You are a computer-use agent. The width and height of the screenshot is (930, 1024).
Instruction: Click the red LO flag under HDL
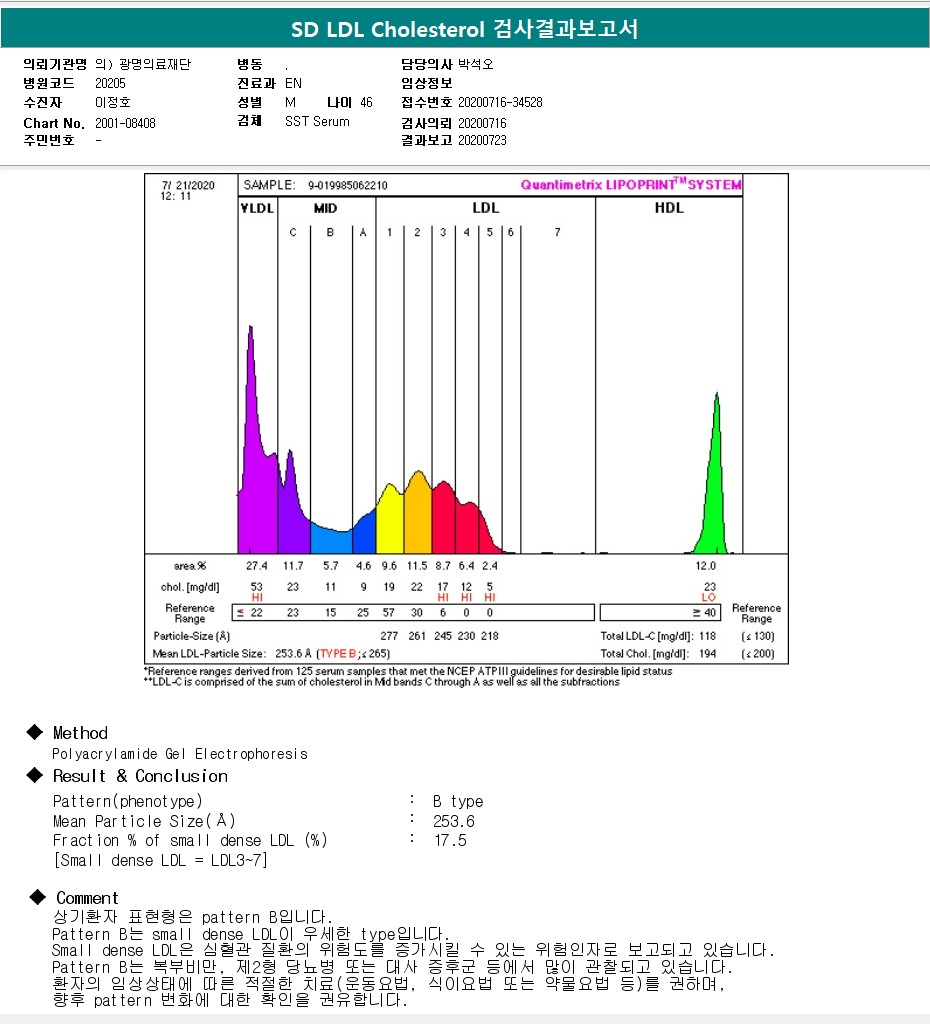(x=709, y=597)
